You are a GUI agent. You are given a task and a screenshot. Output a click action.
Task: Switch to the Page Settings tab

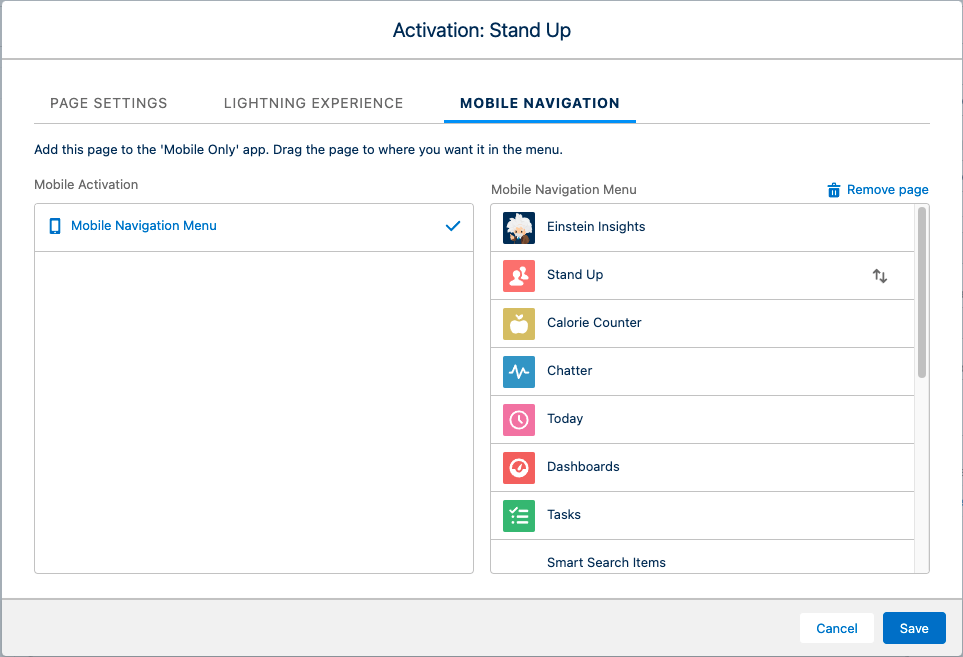point(109,103)
